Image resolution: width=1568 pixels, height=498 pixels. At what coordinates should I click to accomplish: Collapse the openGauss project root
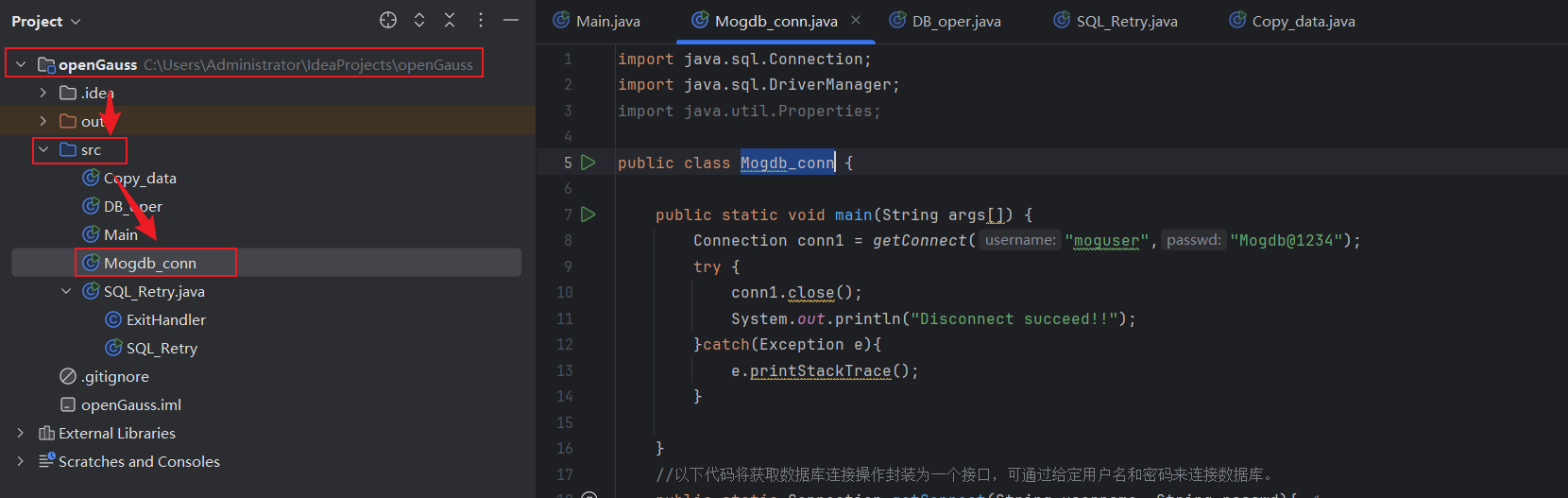pyautogui.click(x=21, y=64)
